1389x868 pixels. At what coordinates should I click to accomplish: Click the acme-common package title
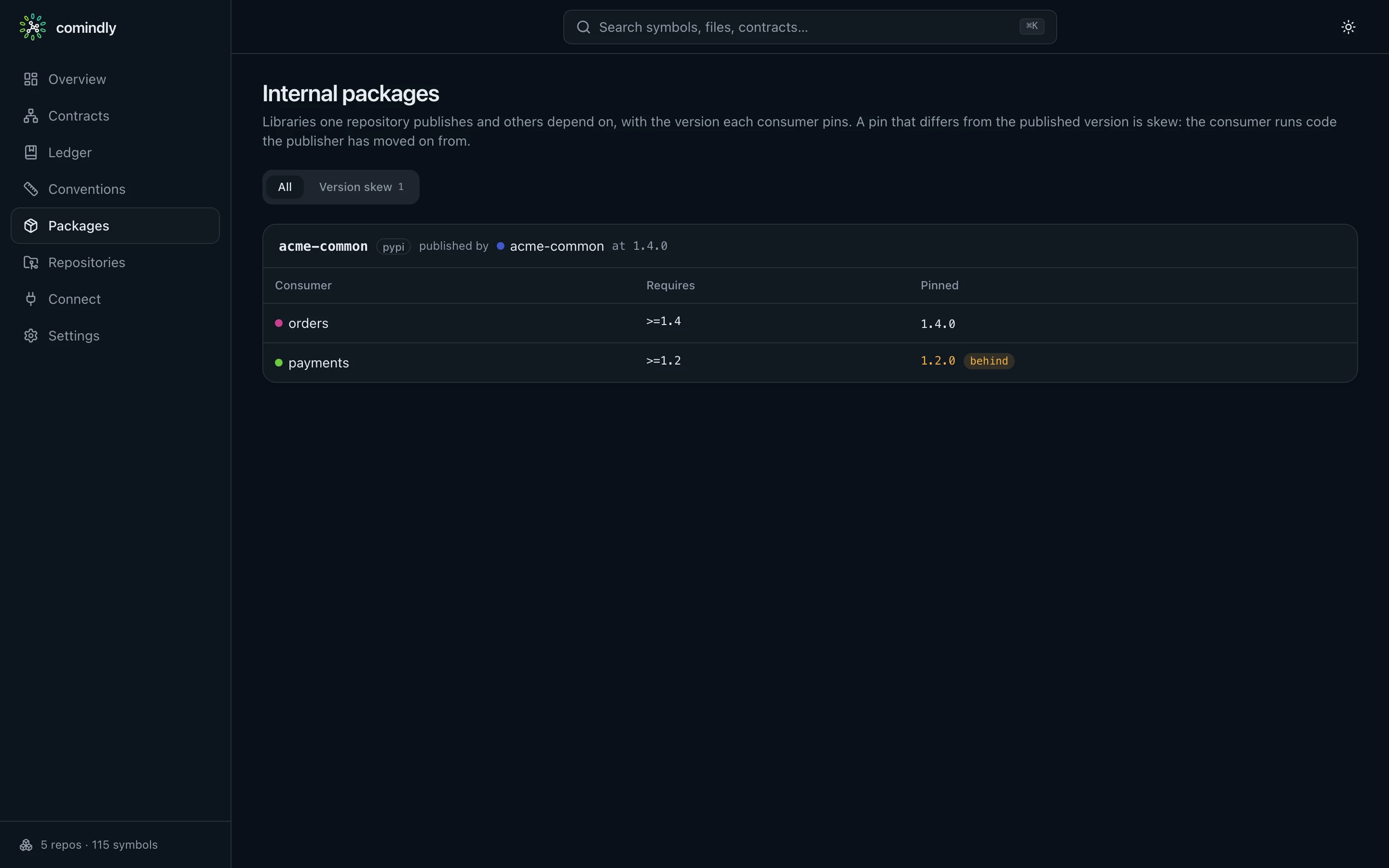[323, 246]
